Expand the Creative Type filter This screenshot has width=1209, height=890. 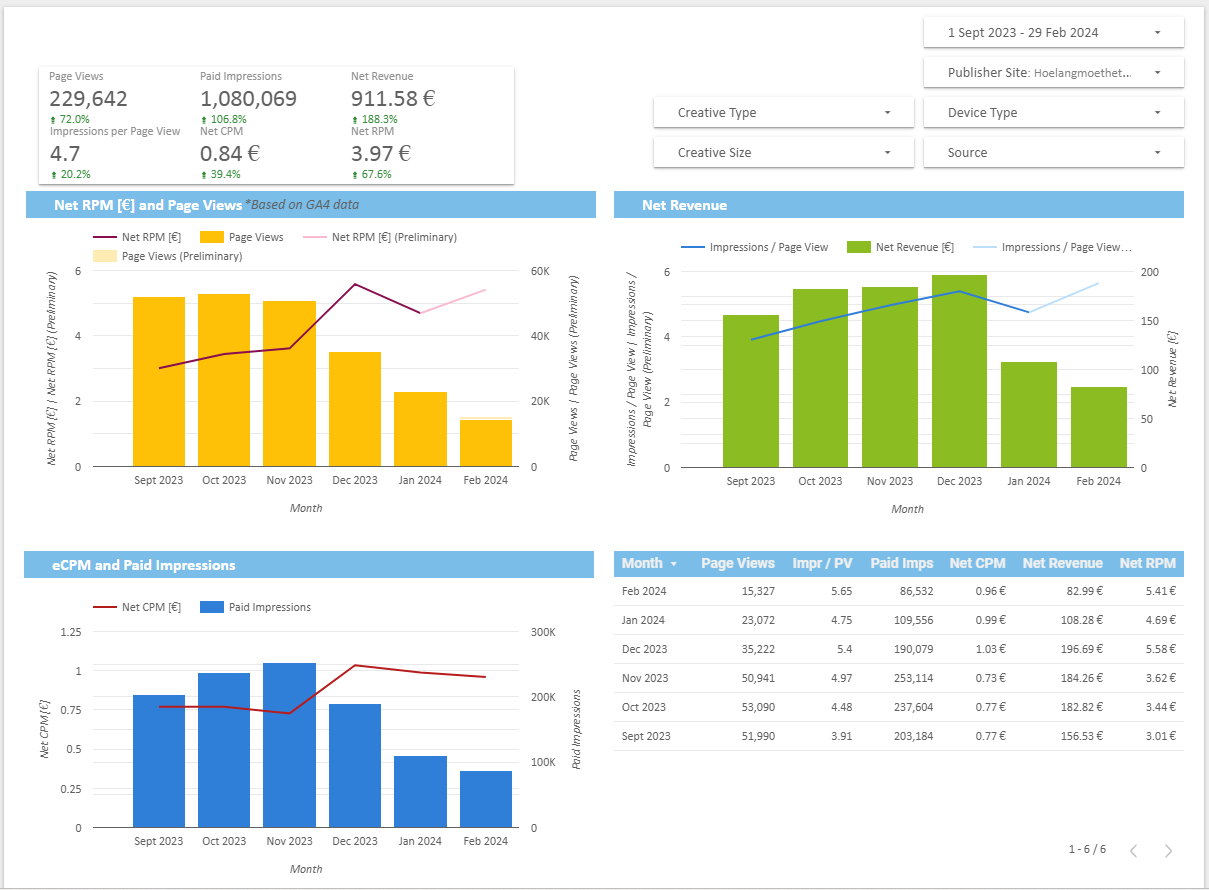tap(783, 112)
